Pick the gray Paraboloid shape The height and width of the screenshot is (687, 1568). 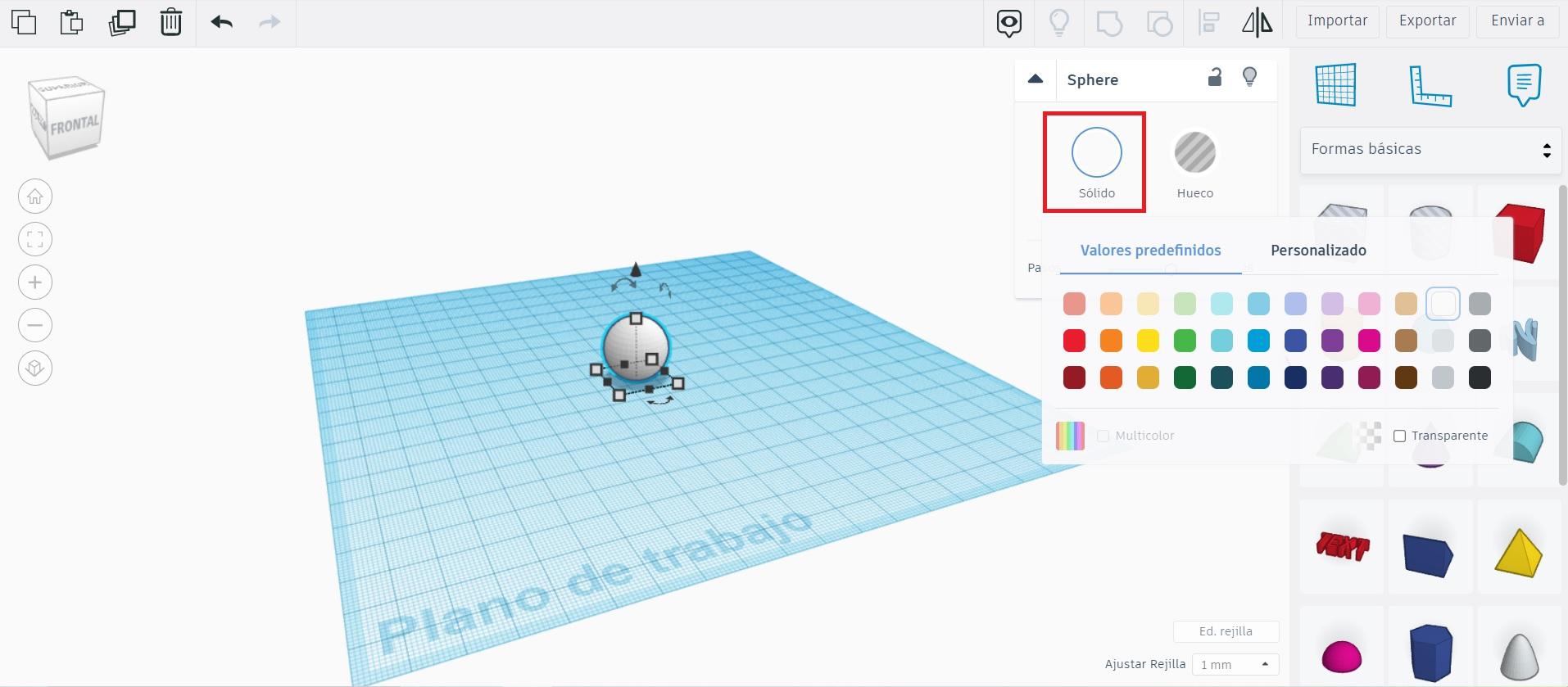1520,657
